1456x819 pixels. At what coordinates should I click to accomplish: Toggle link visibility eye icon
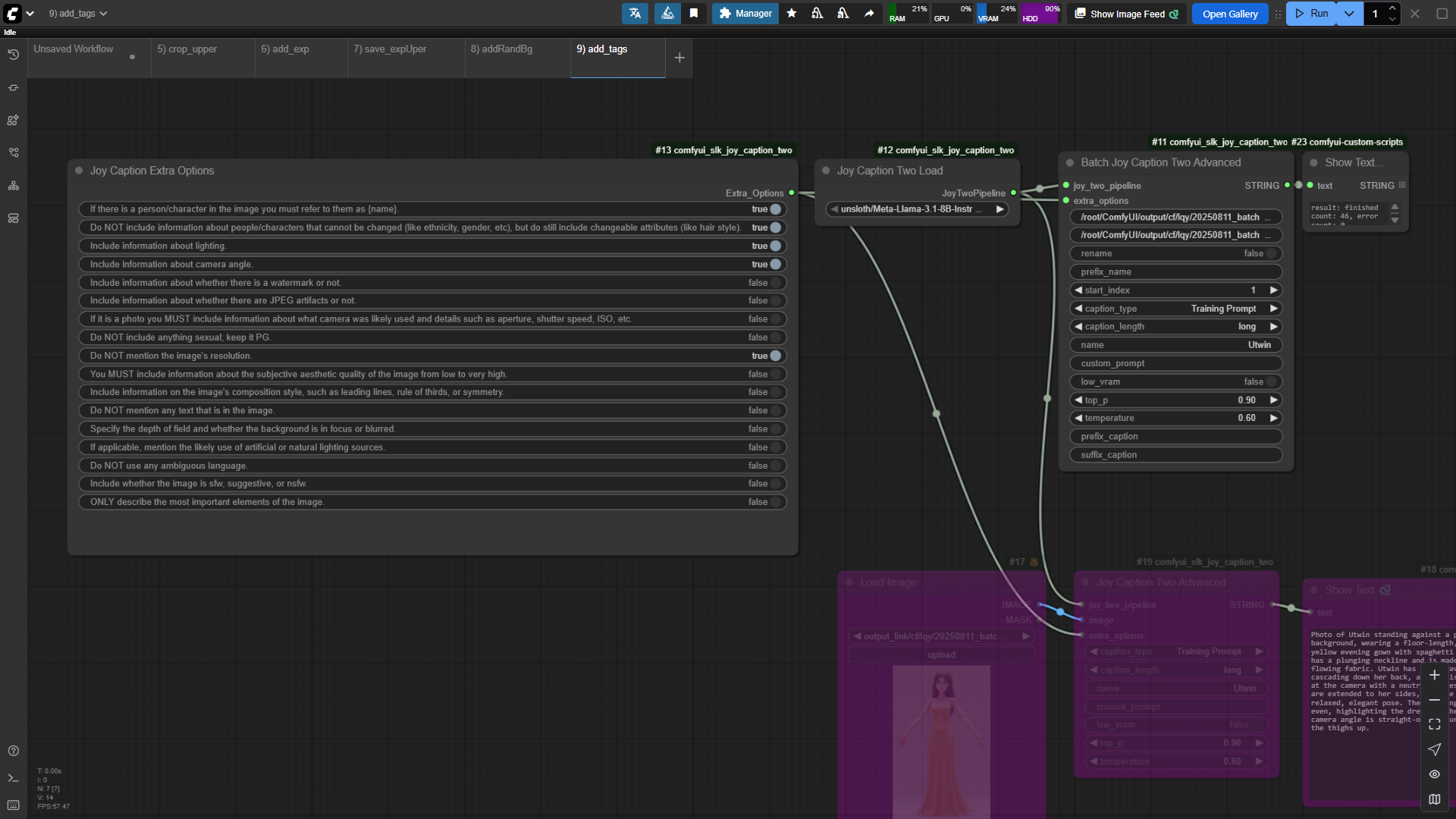pos(1434,774)
